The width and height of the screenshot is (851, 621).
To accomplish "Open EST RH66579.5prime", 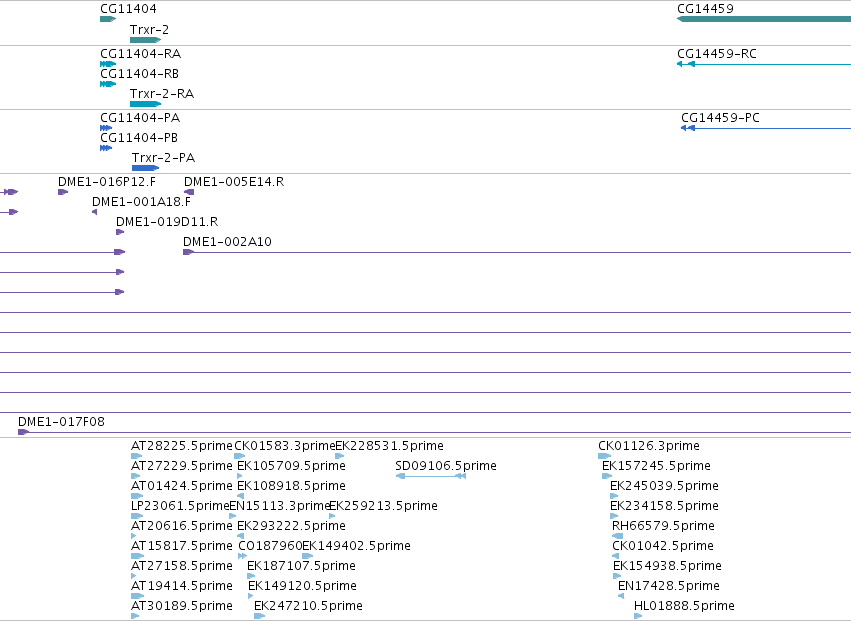I will tap(663, 527).
